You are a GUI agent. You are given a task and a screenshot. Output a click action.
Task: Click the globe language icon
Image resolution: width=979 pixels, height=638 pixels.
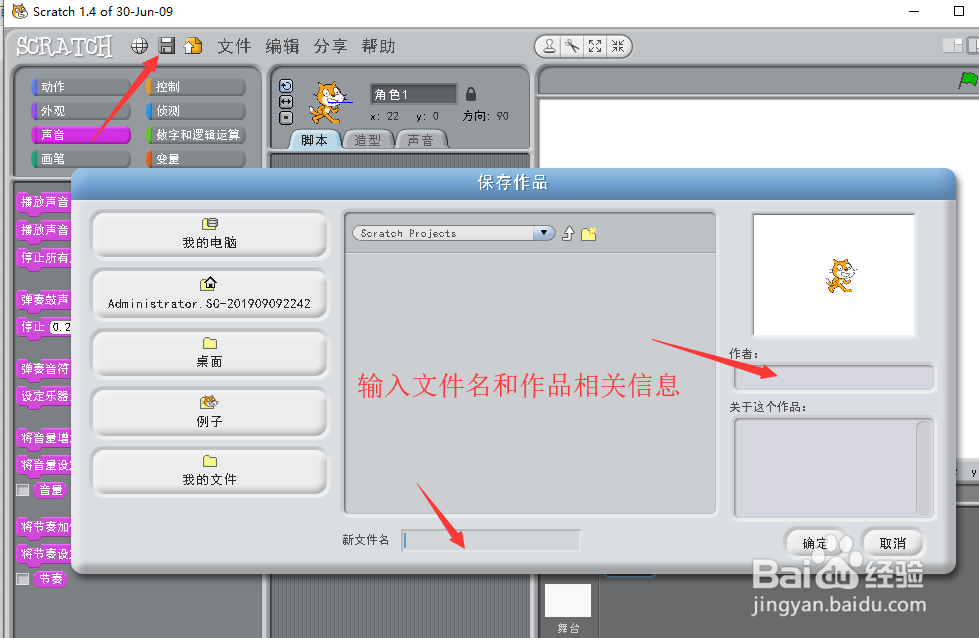coord(139,46)
